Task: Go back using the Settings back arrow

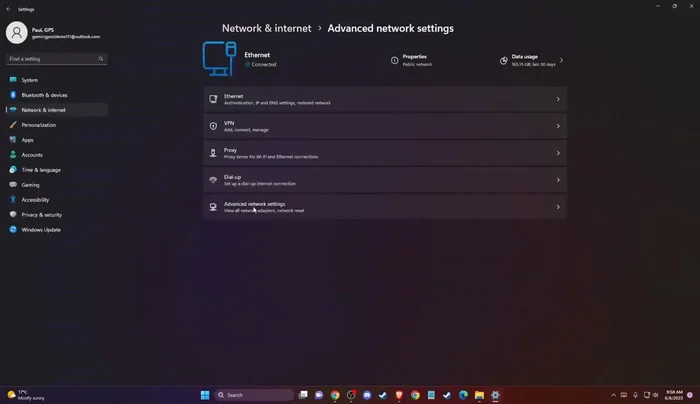Action: 8,9
